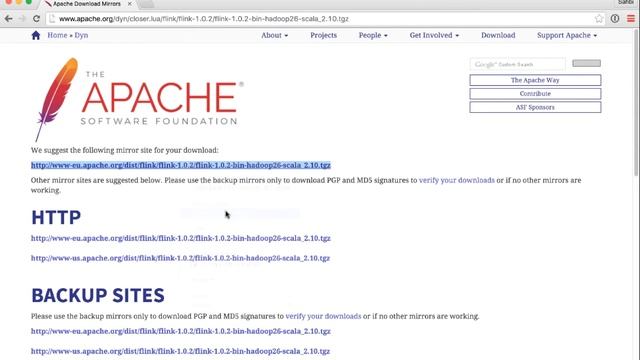Open the Dyn breadcrumb link
640x360 pixels.
(81, 35)
